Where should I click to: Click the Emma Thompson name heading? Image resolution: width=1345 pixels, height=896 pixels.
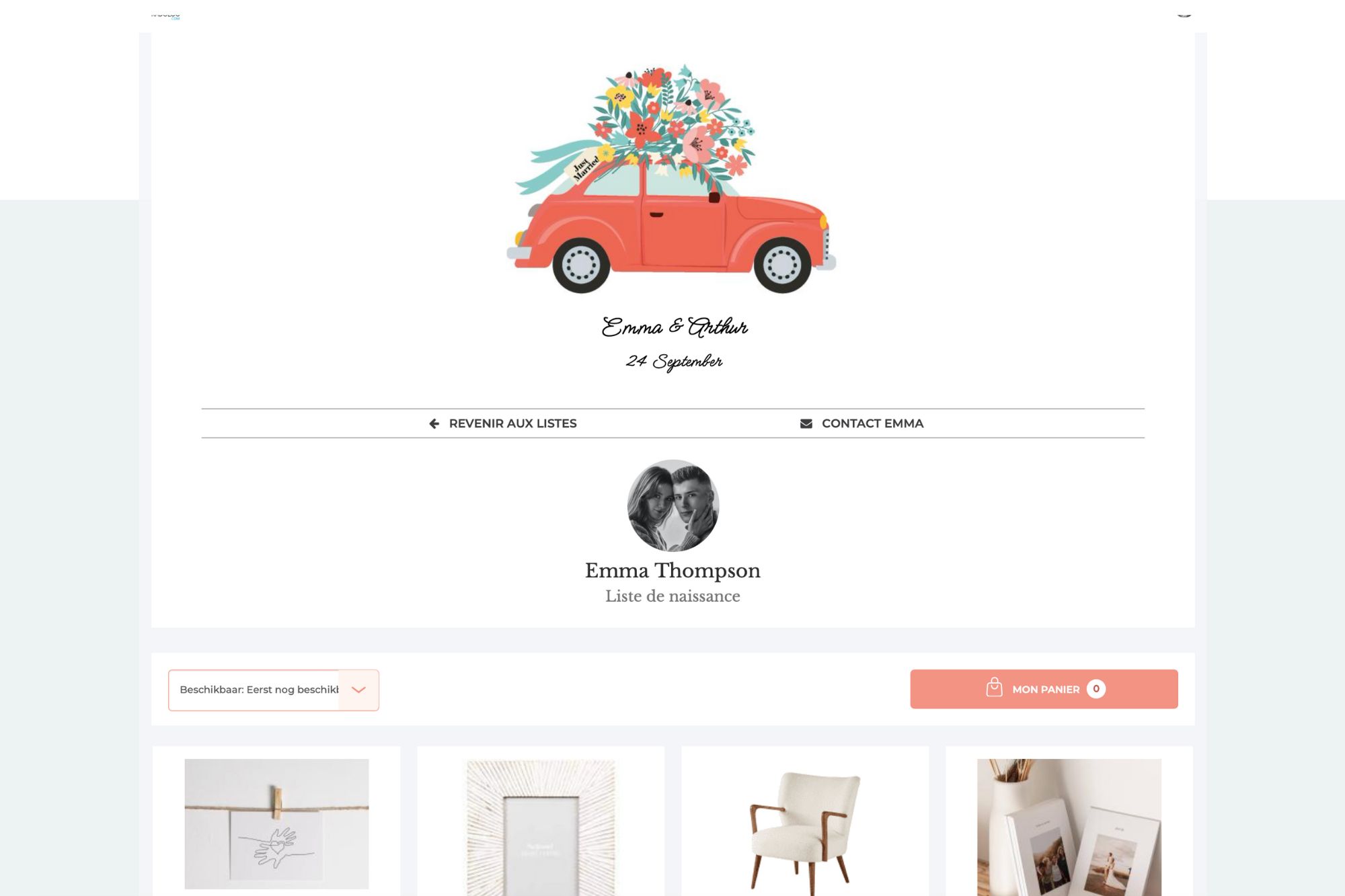pyautogui.click(x=672, y=571)
